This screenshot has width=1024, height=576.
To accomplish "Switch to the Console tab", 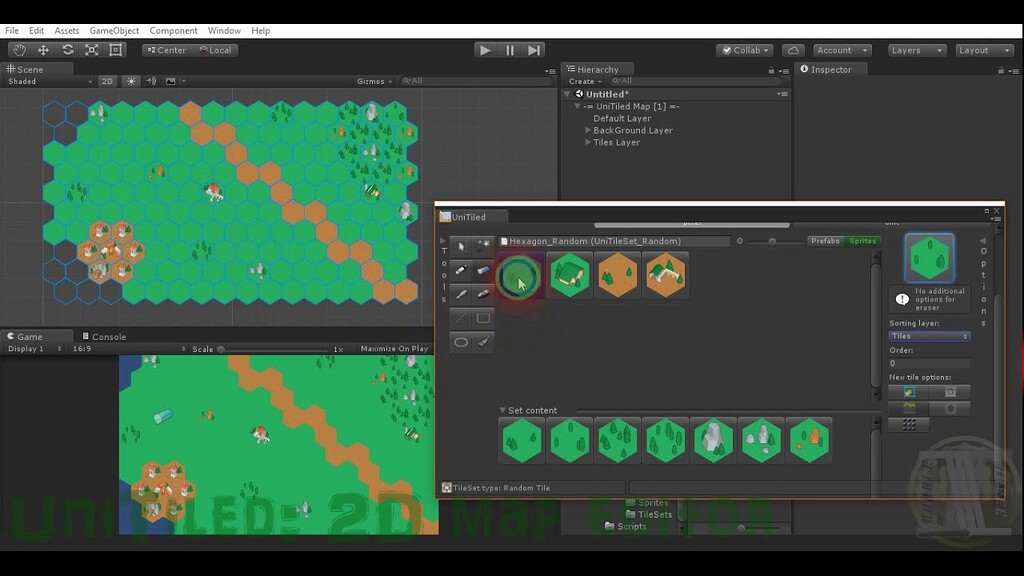I will [106, 336].
